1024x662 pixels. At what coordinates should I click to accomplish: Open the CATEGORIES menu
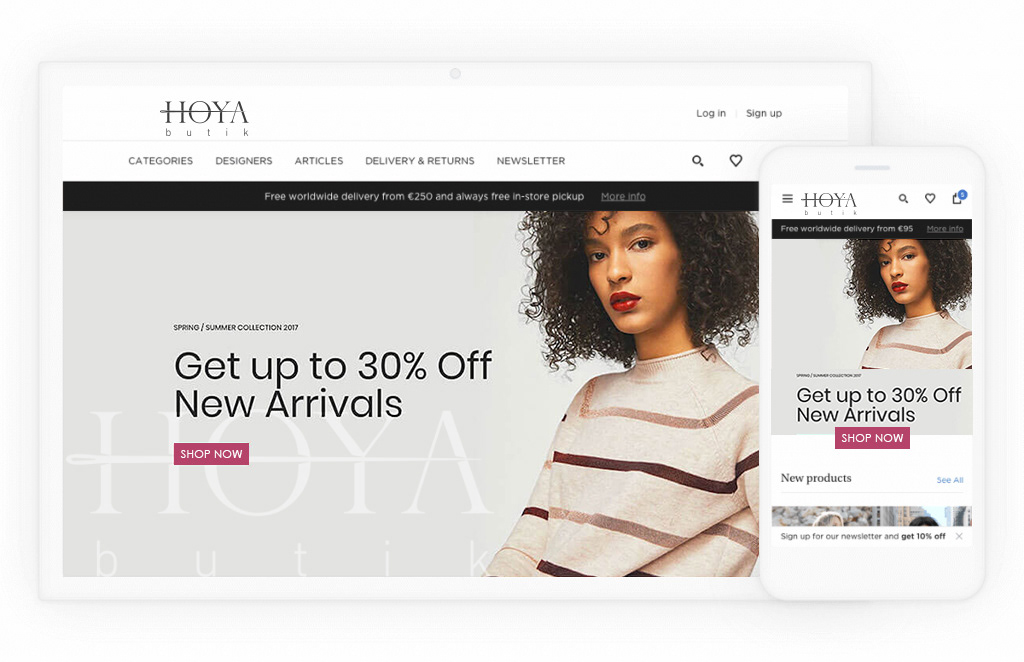click(x=161, y=161)
